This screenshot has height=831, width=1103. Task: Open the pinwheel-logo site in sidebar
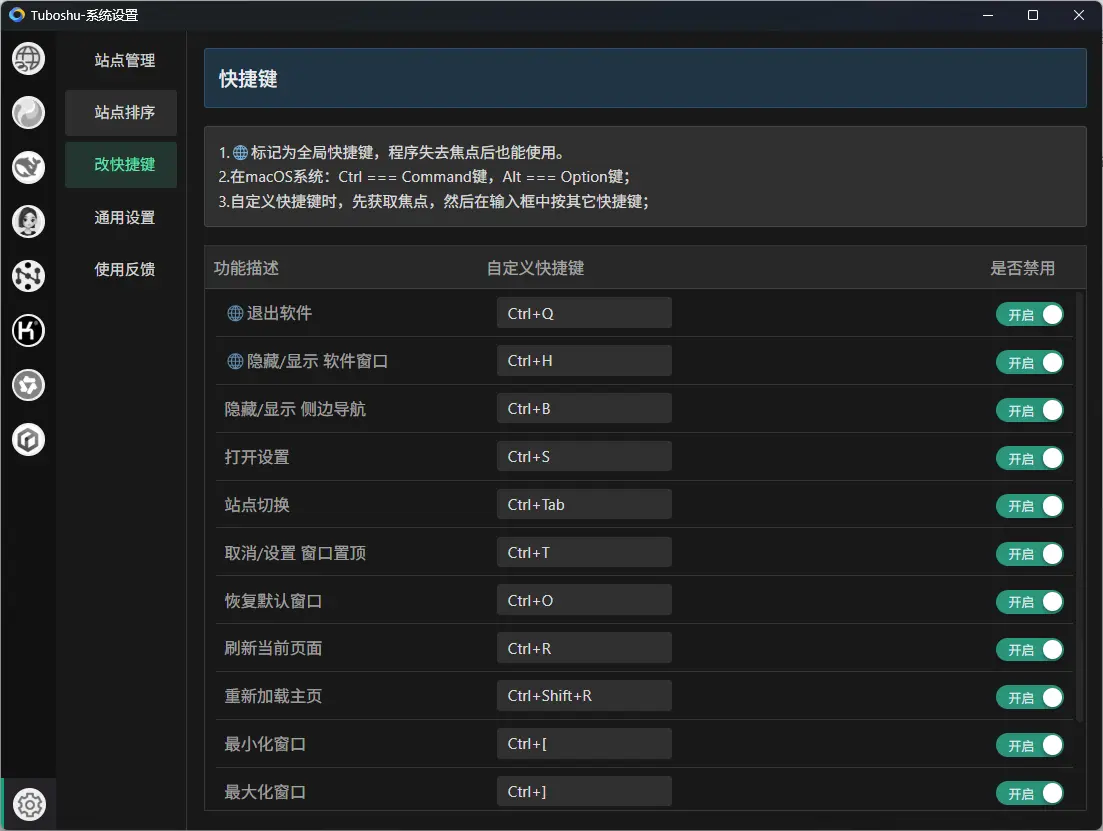point(28,384)
